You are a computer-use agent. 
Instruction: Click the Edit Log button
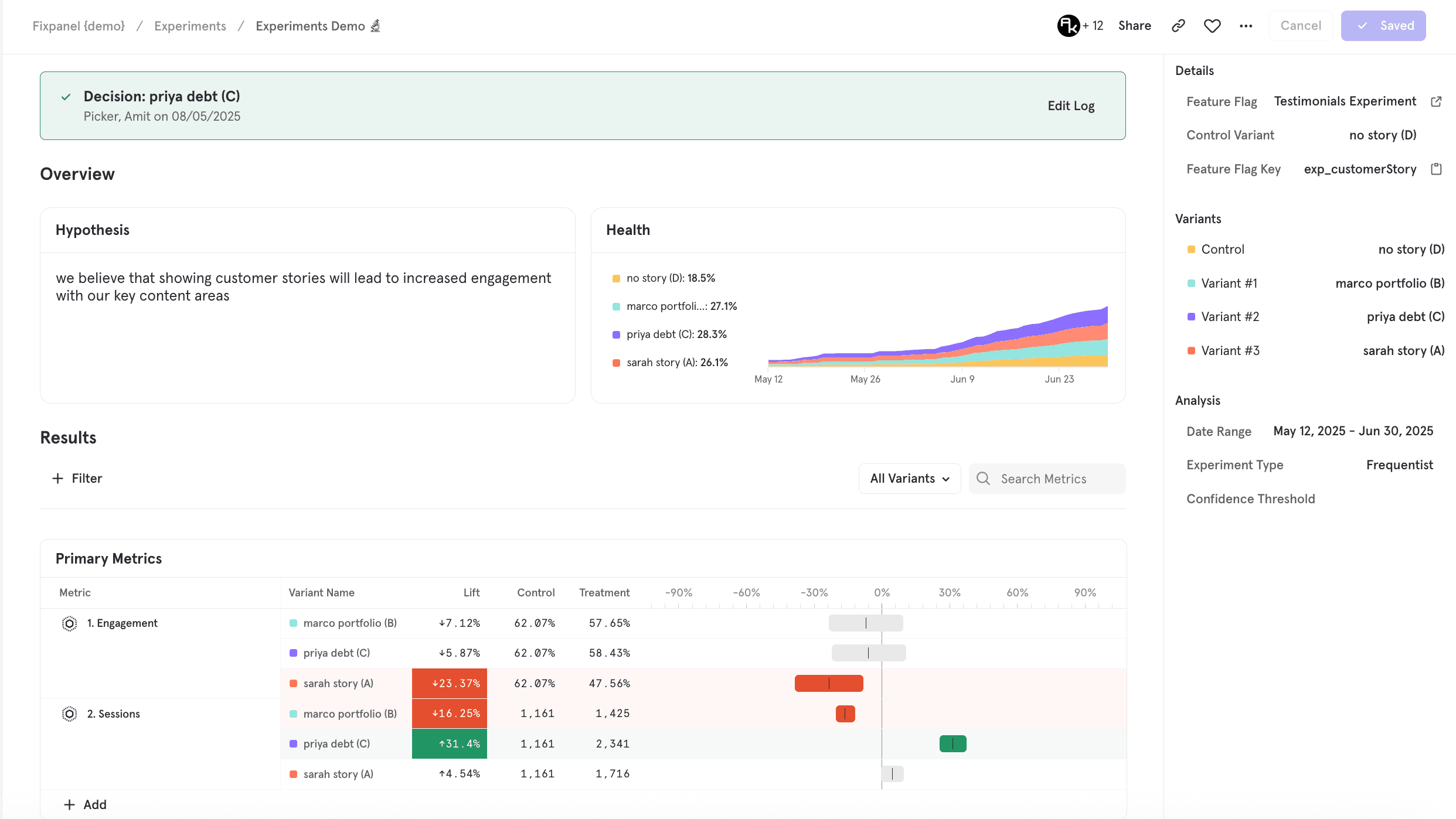(x=1071, y=106)
